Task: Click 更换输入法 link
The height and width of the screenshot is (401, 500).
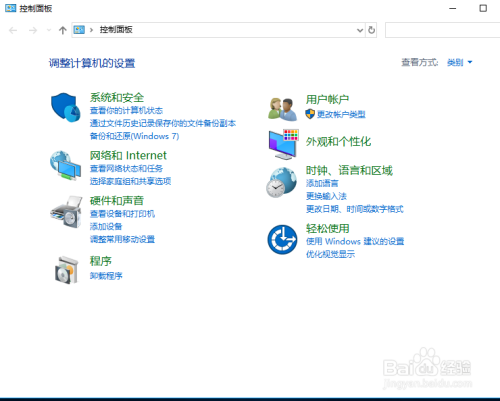Action: point(326,196)
